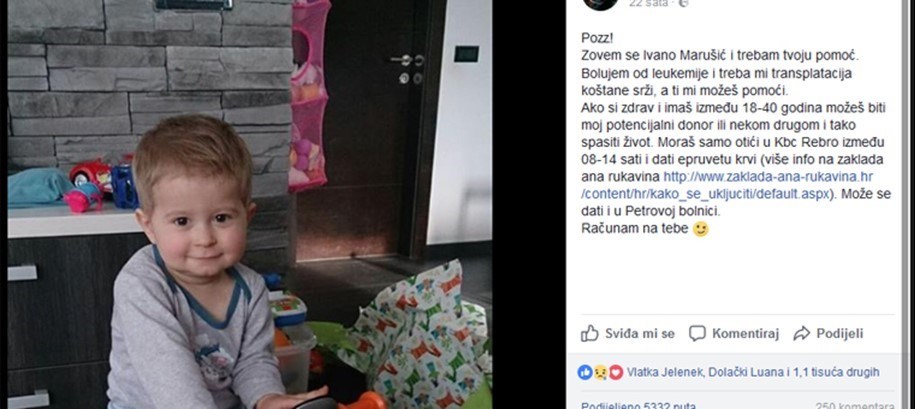Click the photo of the child
This screenshot has width=915, height=409.
coord(250,204)
